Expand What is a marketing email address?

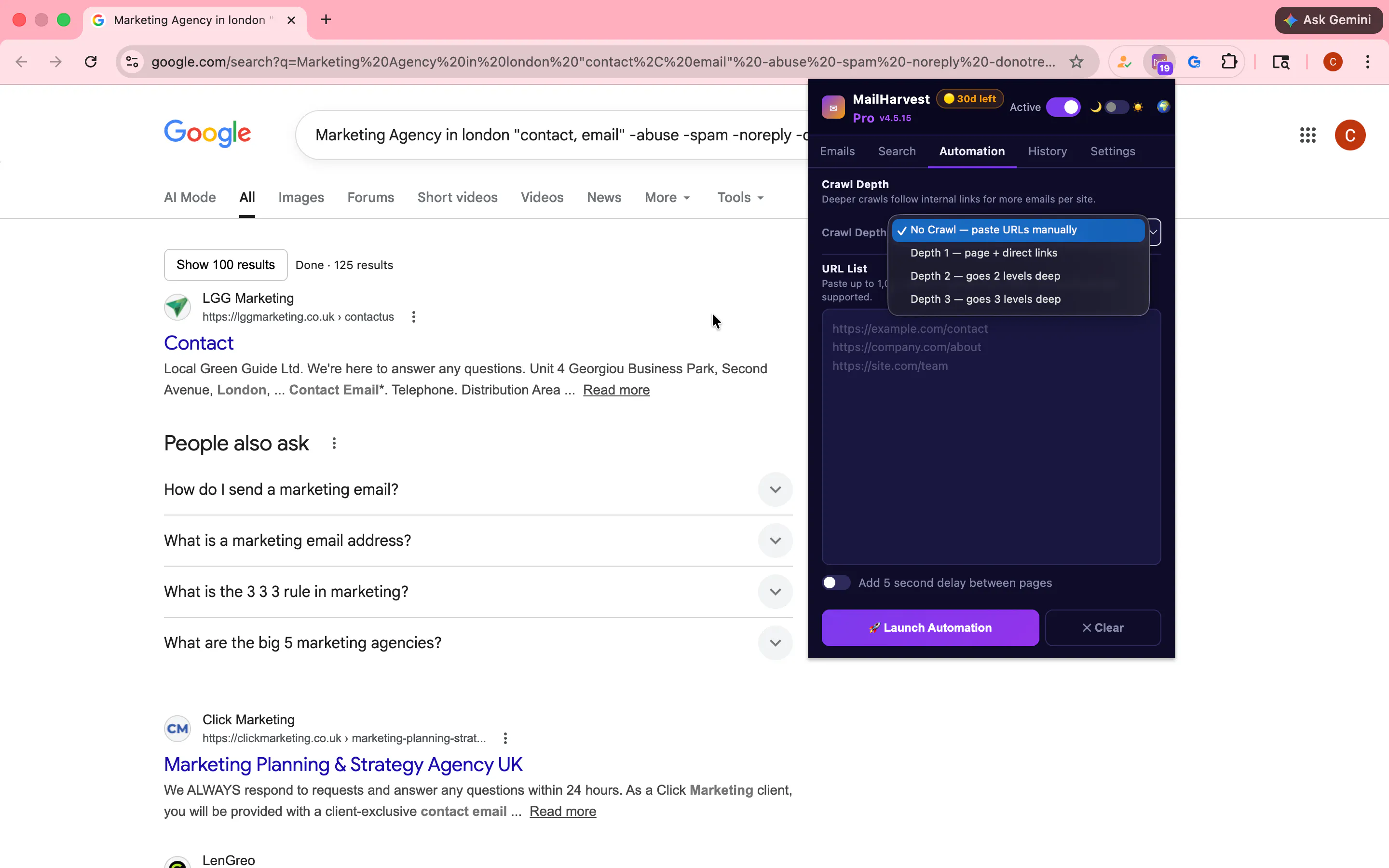click(x=775, y=541)
